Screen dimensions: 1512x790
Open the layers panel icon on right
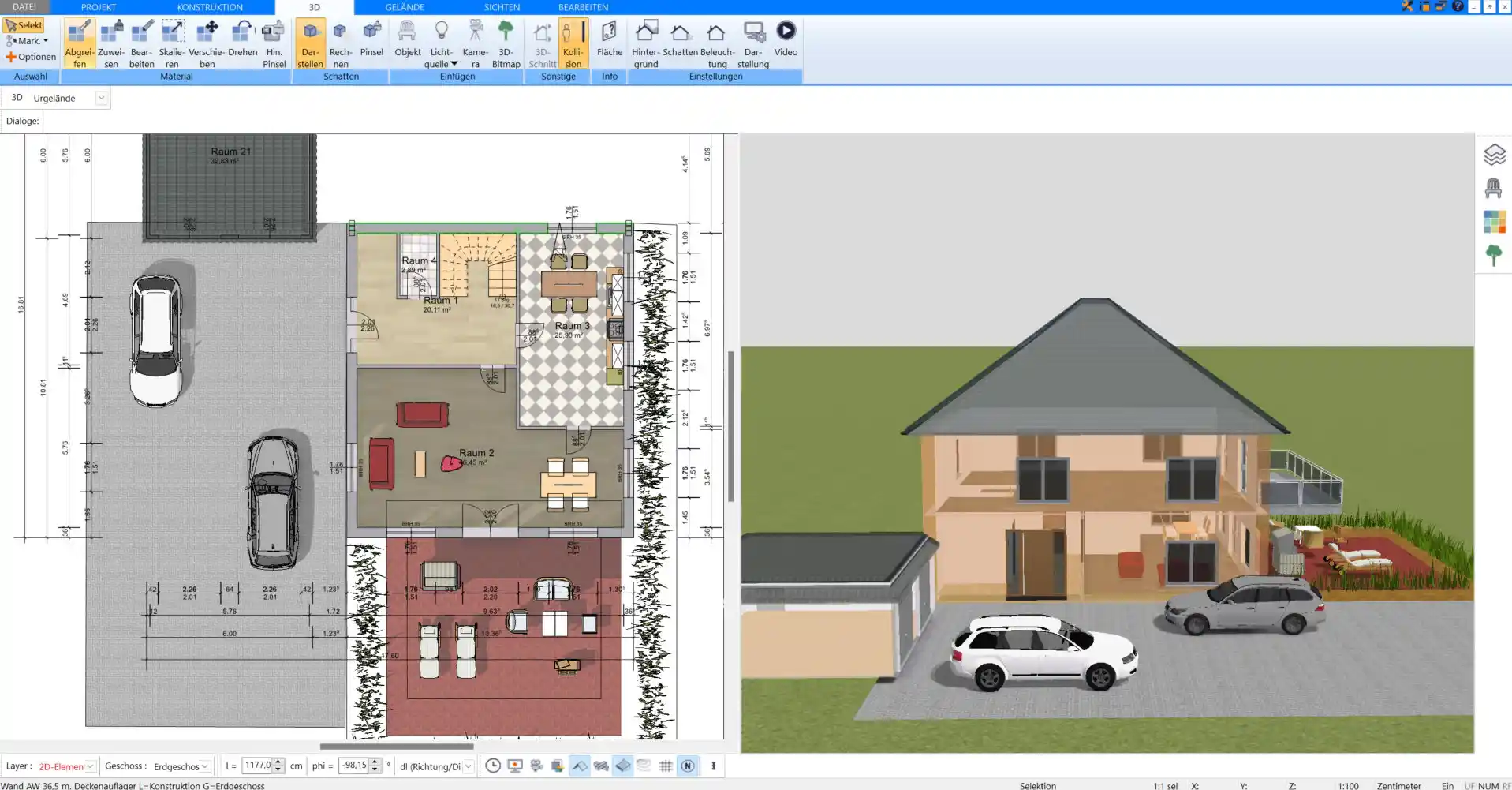pos(1494,155)
